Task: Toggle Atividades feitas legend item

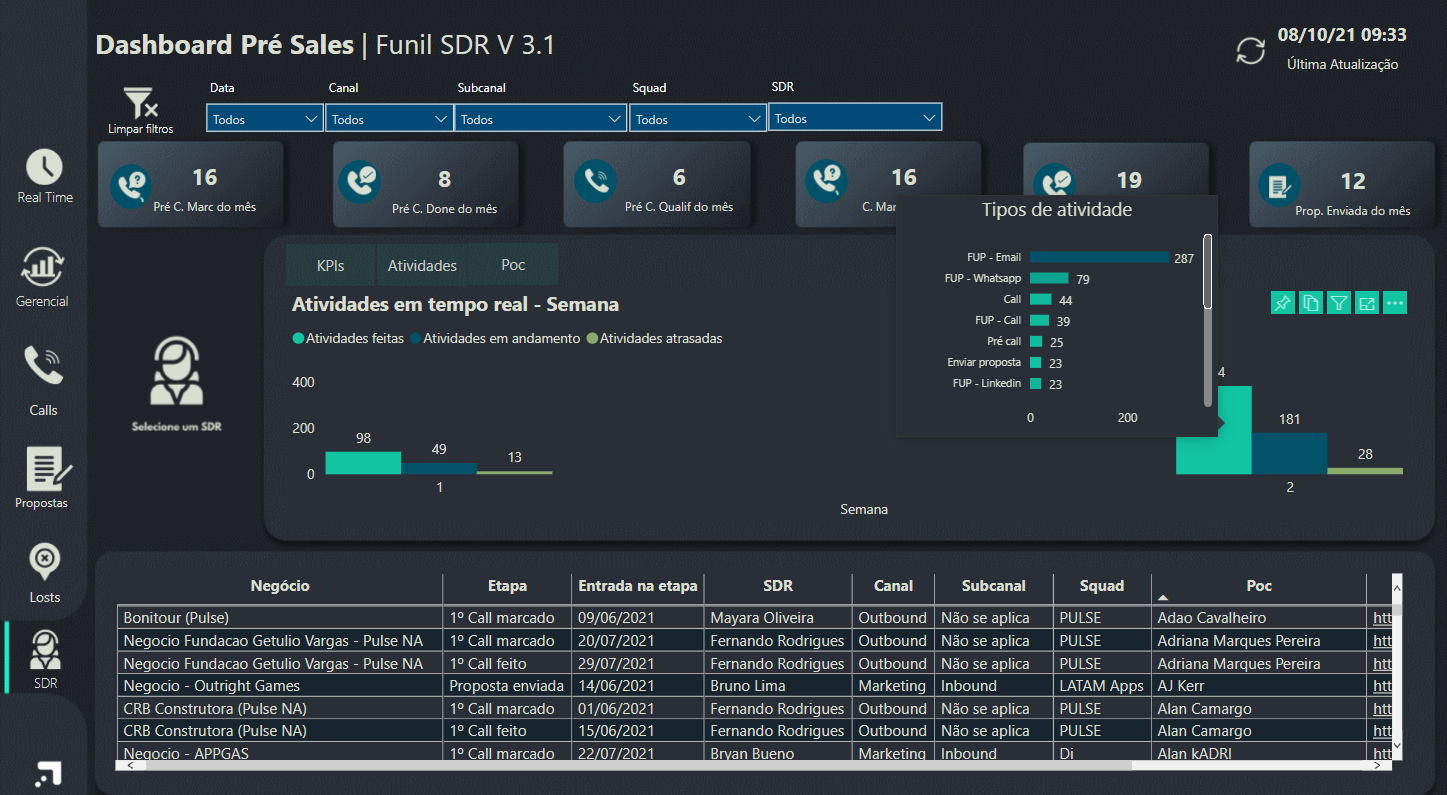Action: [x=348, y=338]
